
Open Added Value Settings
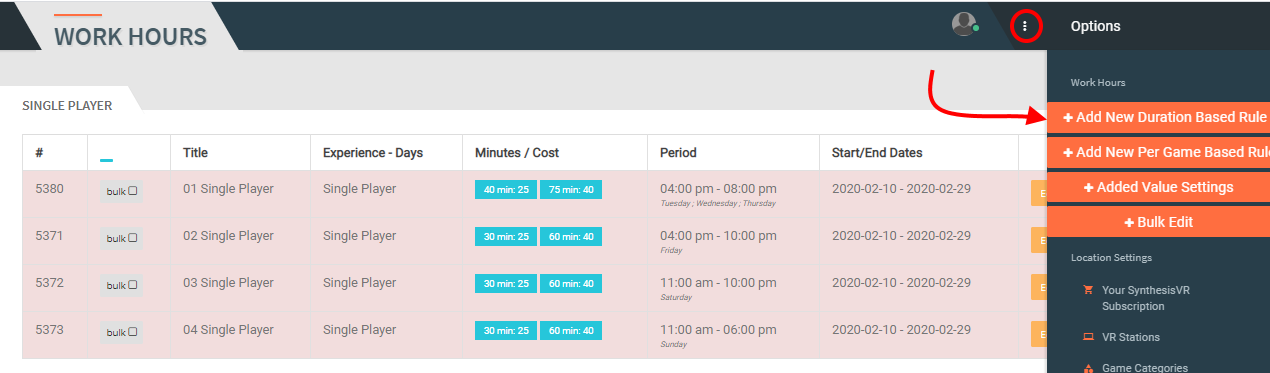[1158, 187]
